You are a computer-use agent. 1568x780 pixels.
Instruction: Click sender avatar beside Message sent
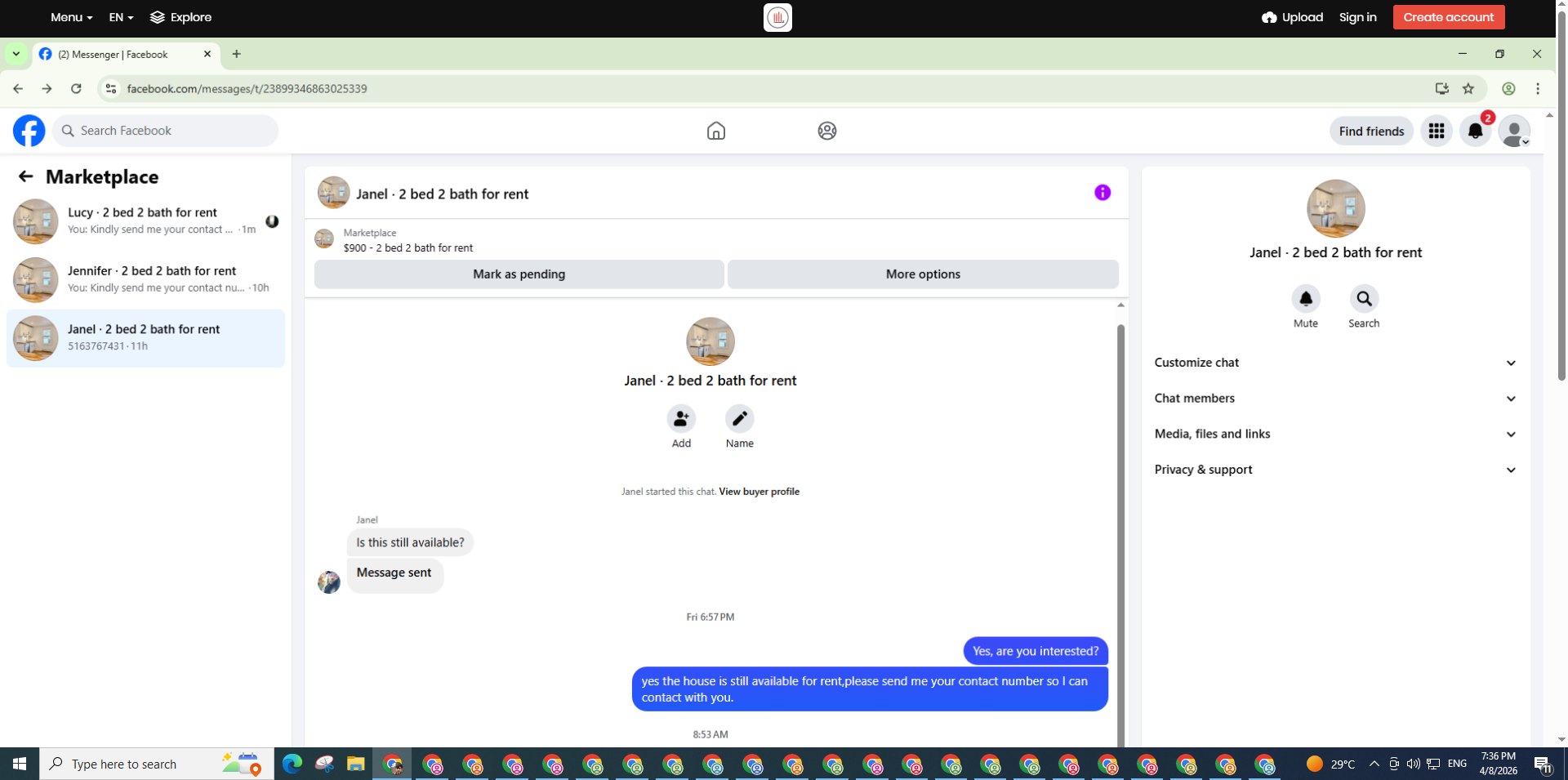328,582
